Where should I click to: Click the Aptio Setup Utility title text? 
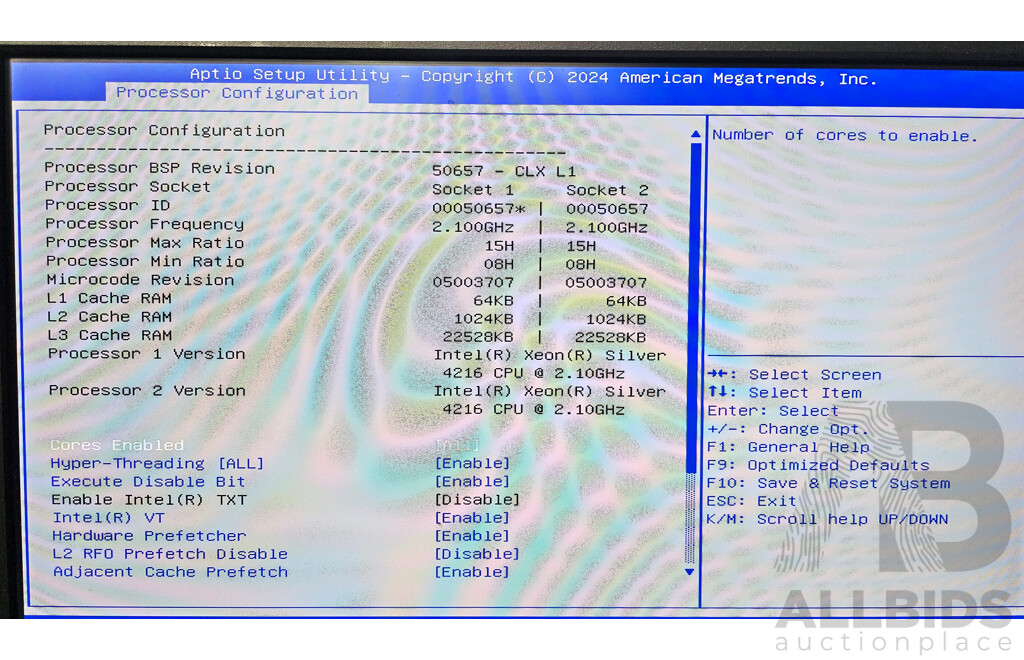[533, 76]
